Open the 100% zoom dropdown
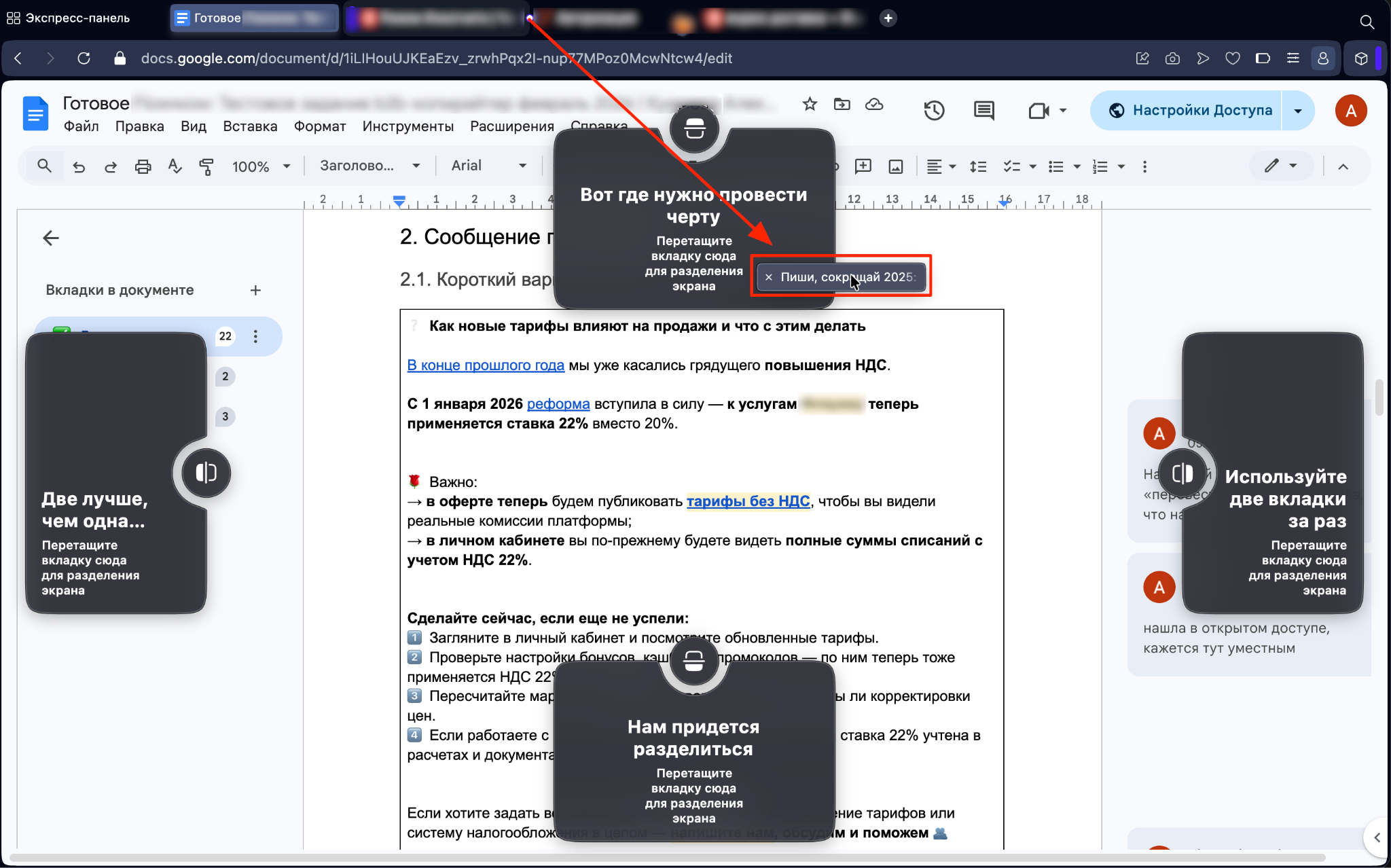 (261, 166)
